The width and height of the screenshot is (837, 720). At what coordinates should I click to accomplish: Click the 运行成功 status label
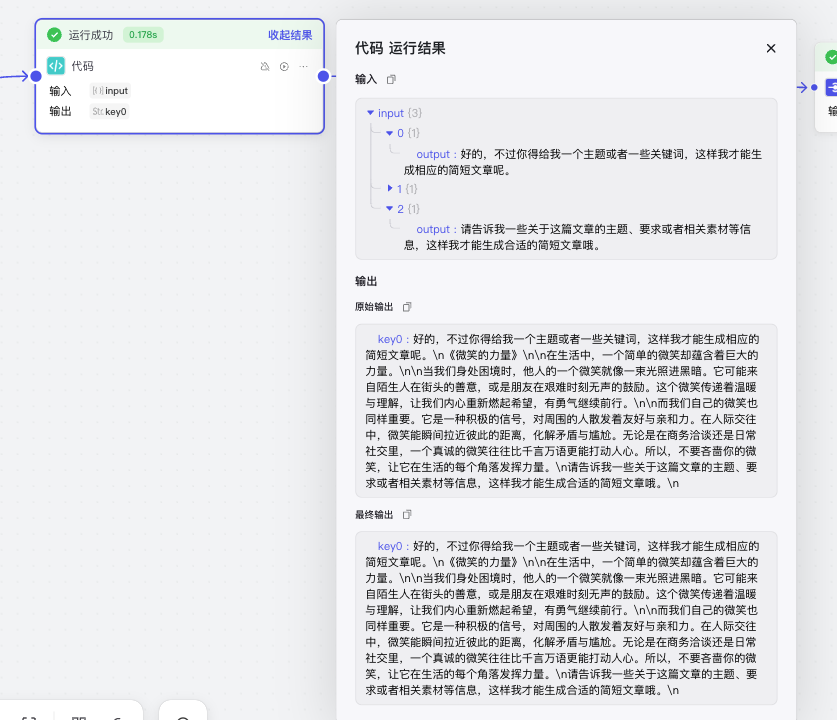click(x=91, y=35)
